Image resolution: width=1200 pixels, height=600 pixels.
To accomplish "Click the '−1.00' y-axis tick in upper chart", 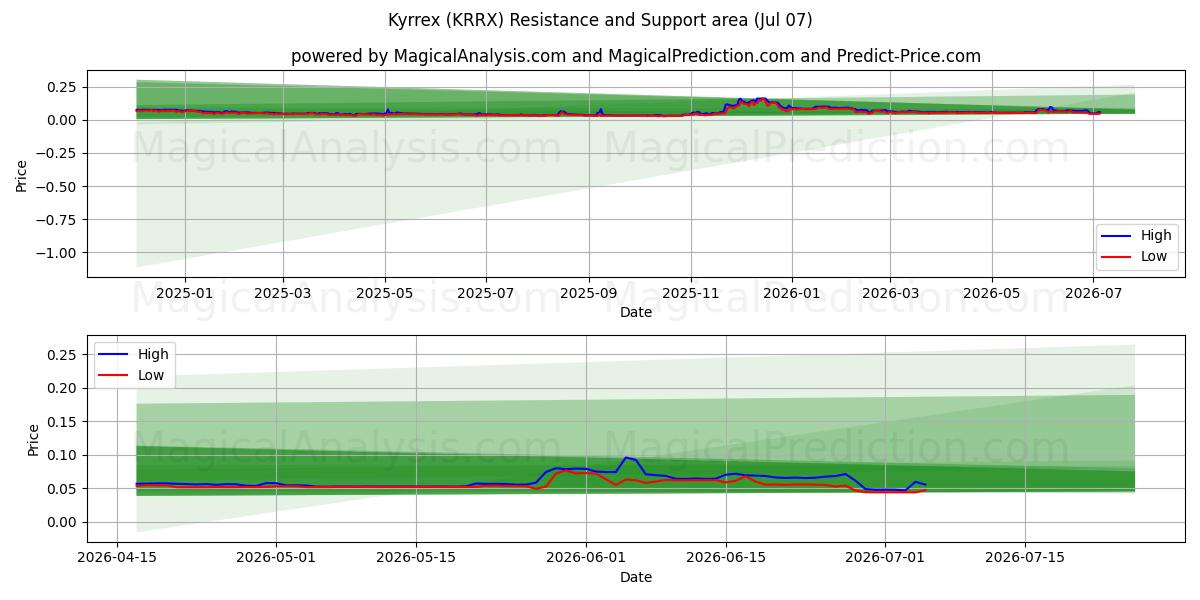I will 59,253.
